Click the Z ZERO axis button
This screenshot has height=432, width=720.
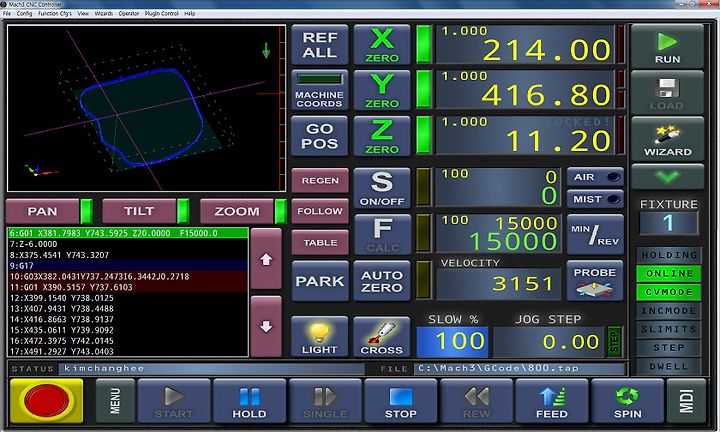pos(382,136)
